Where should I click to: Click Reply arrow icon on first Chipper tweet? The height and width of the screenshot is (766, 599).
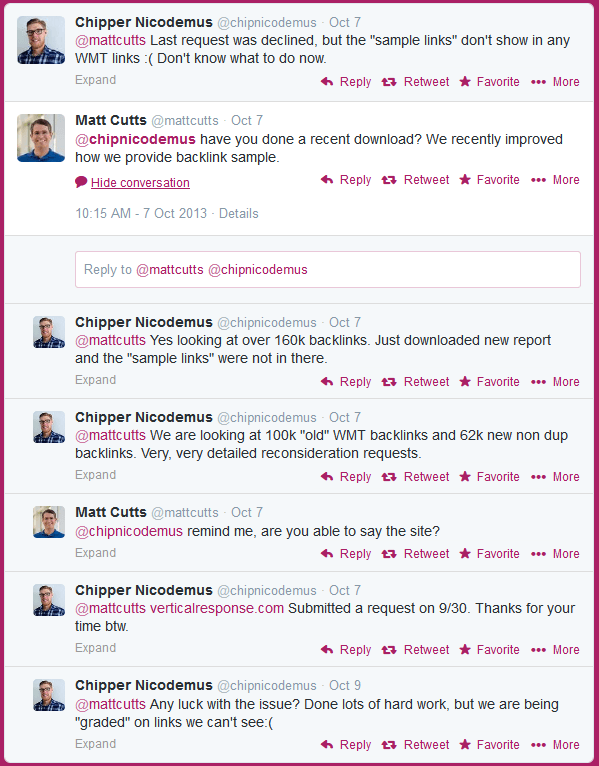tap(327, 82)
